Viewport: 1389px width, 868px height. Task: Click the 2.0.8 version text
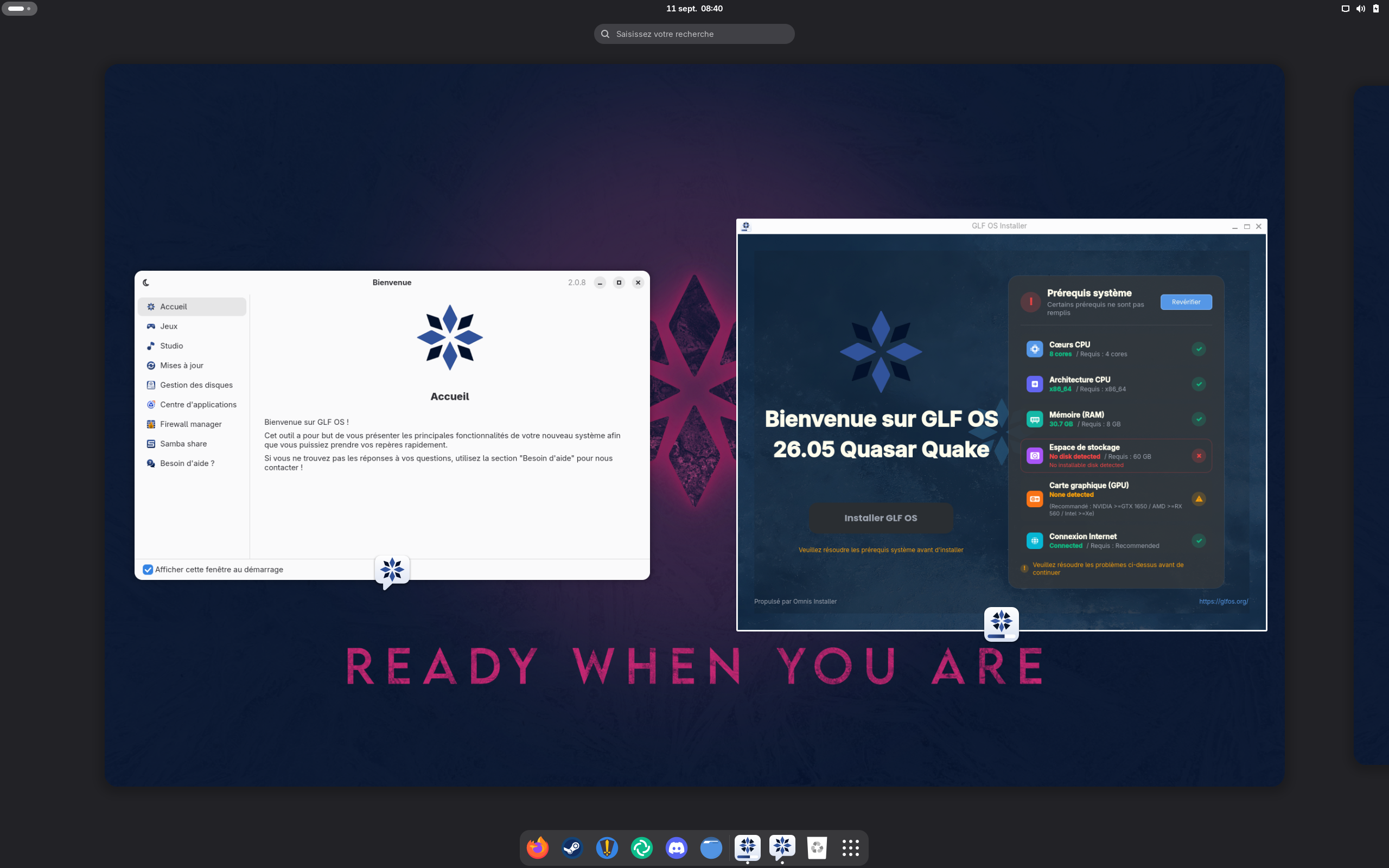tap(576, 283)
